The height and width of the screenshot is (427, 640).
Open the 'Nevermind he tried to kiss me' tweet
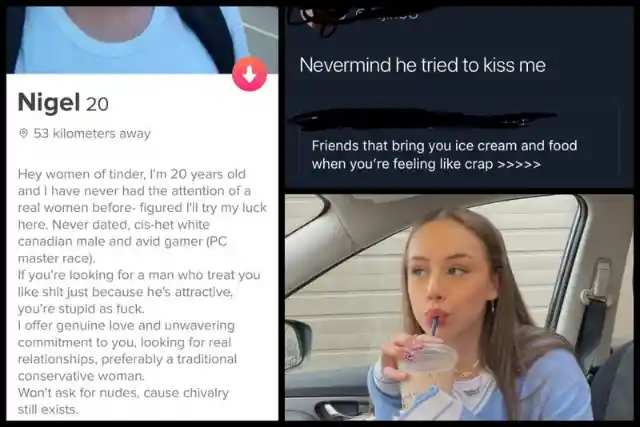[422, 65]
